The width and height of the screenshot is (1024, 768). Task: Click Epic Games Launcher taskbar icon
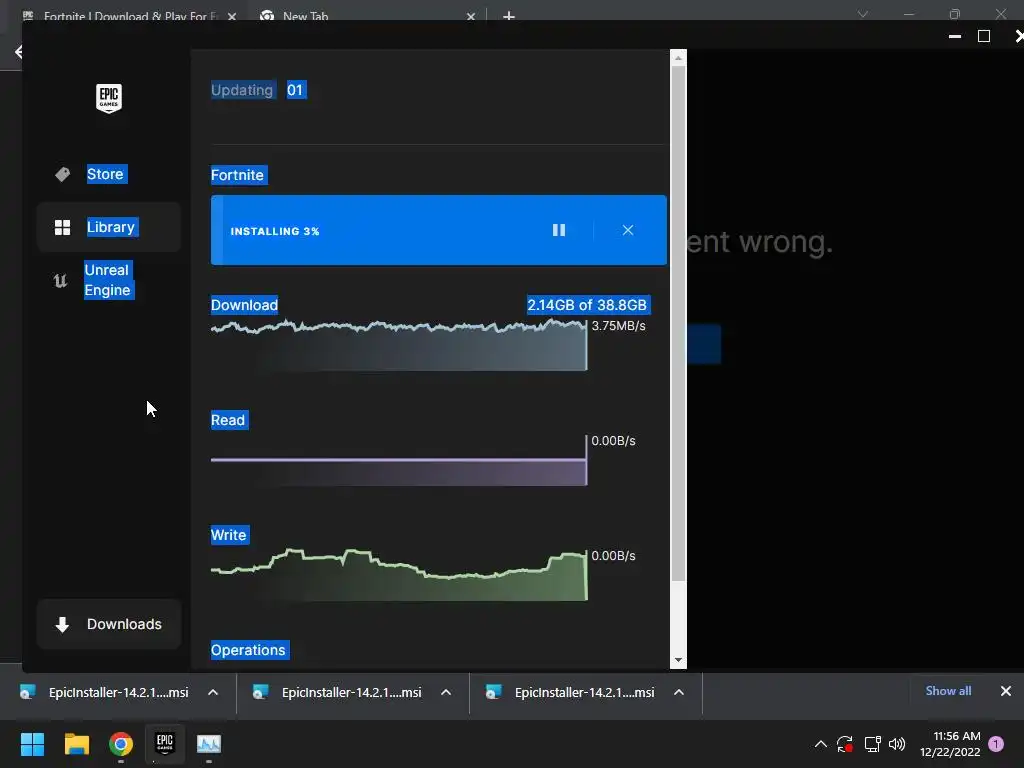coord(165,743)
